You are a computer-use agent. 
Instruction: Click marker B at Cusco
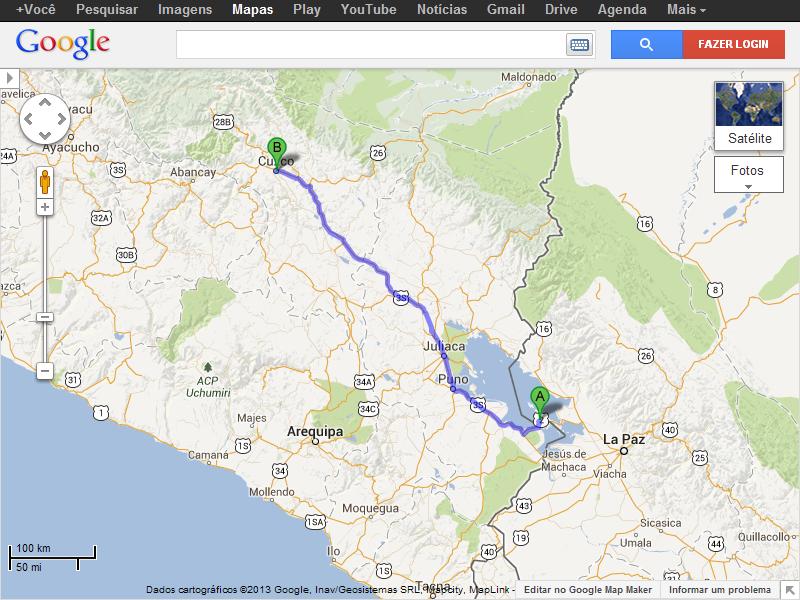tap(277, 154)
